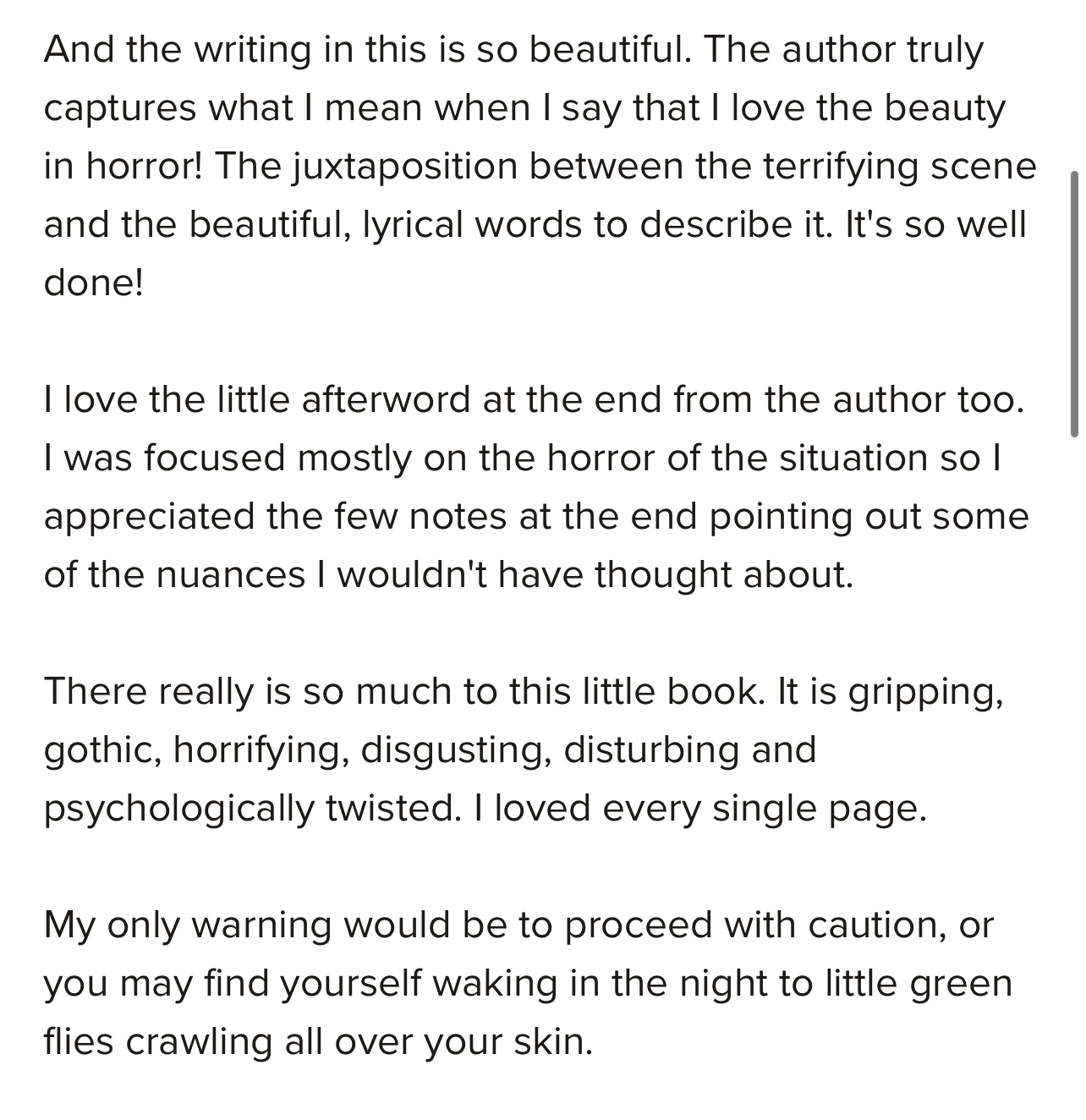Click the word "appreciated" in the second paragraph
This screenshot has width=1086, height=1120.
[150, 517]
